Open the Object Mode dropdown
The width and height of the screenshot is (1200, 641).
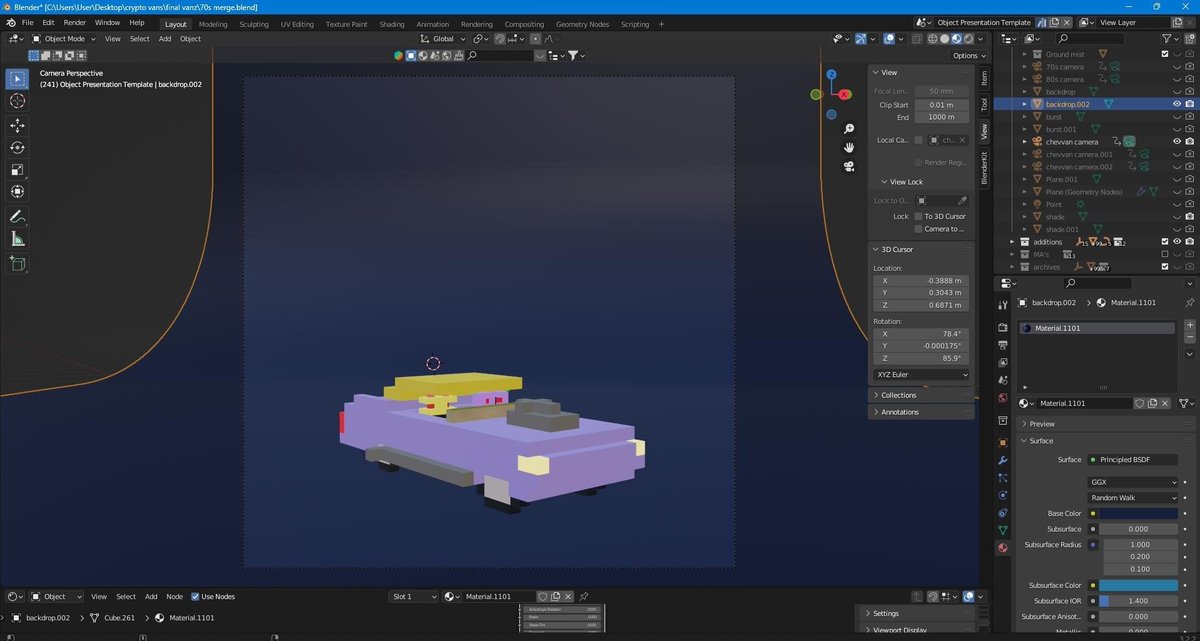point(64,39)
